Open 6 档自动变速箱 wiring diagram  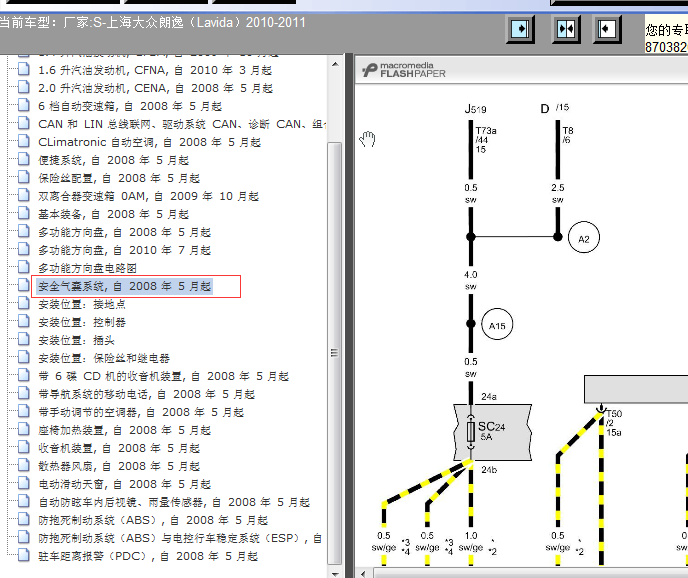coord(130,106)
